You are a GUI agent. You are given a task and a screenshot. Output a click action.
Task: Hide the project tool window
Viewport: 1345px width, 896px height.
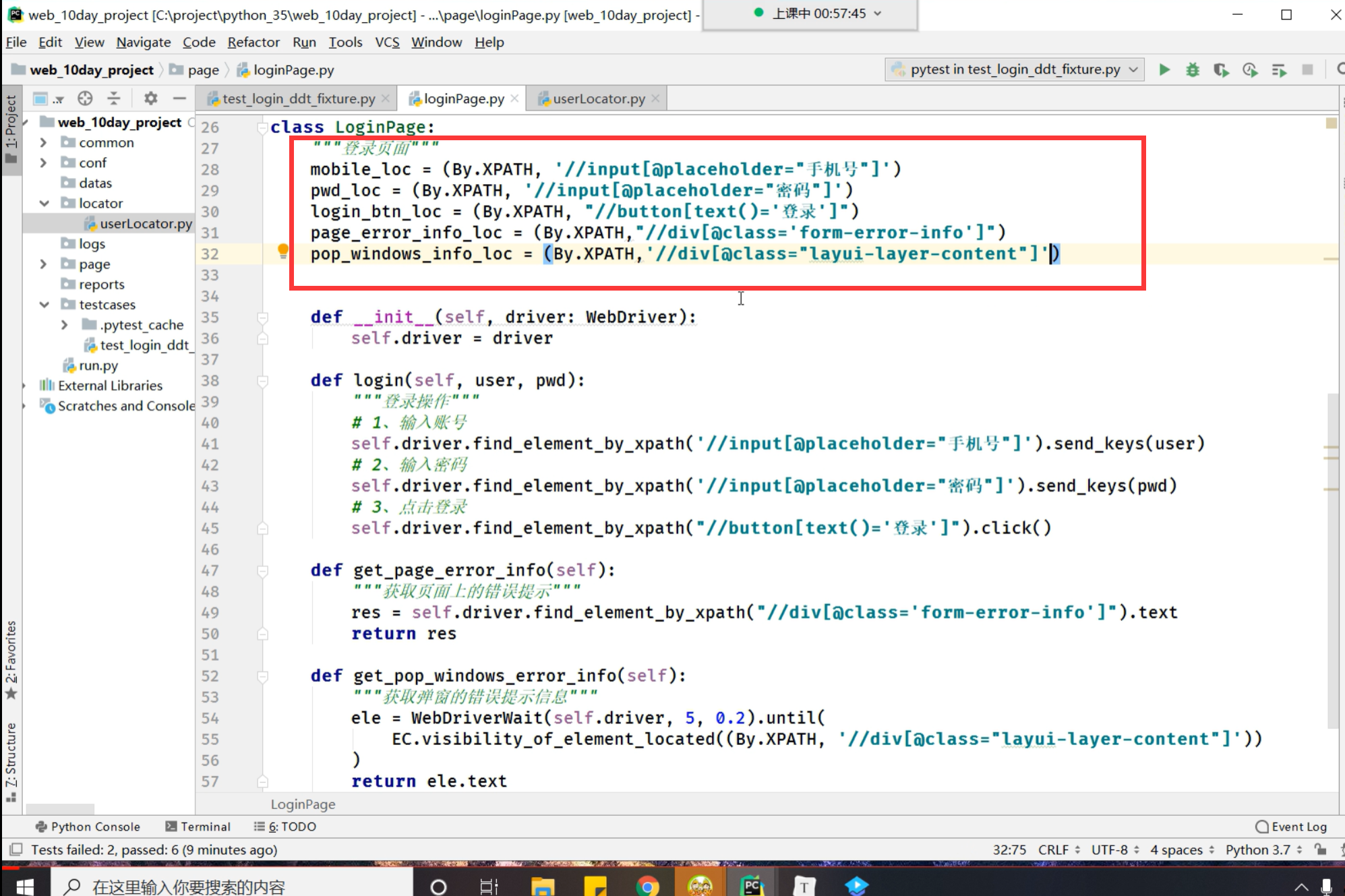coord(179,98)
